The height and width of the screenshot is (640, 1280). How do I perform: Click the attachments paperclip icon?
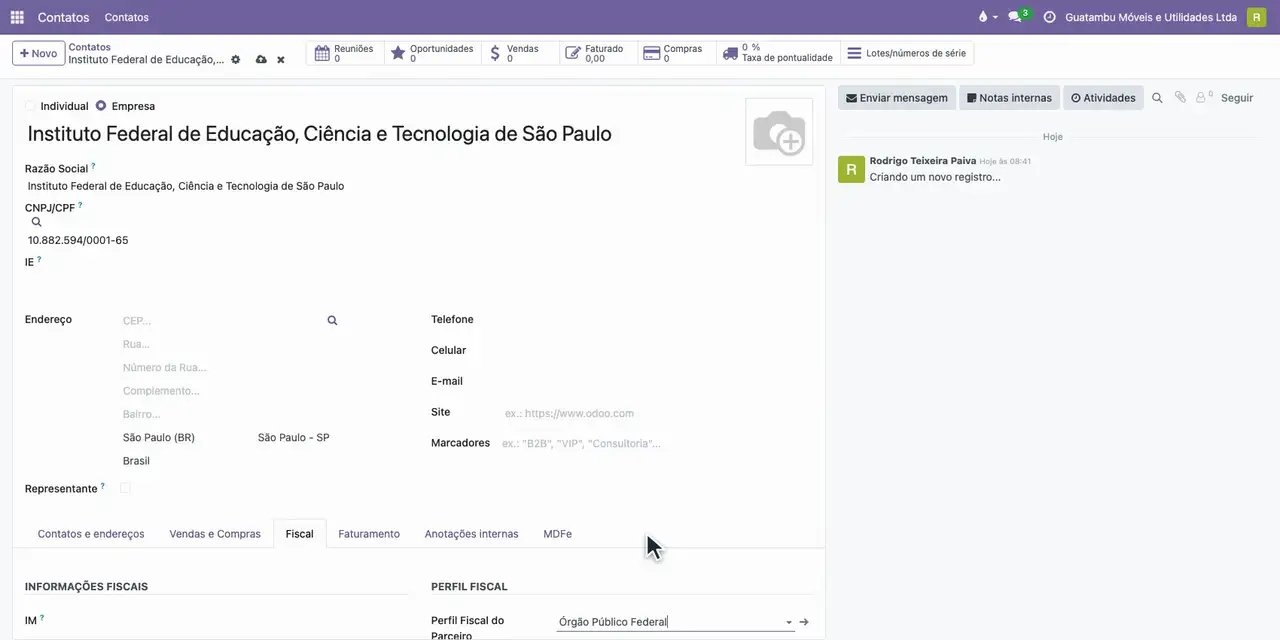[1180, 98]
